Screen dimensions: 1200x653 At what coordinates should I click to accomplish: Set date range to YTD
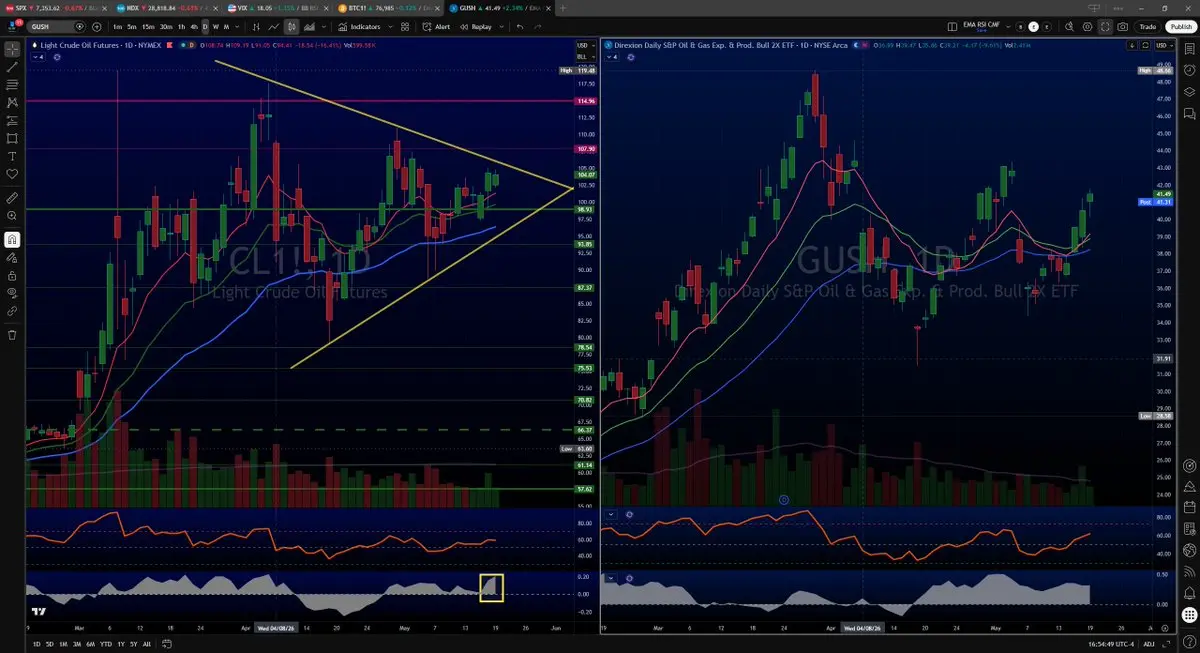pos(104,645)
